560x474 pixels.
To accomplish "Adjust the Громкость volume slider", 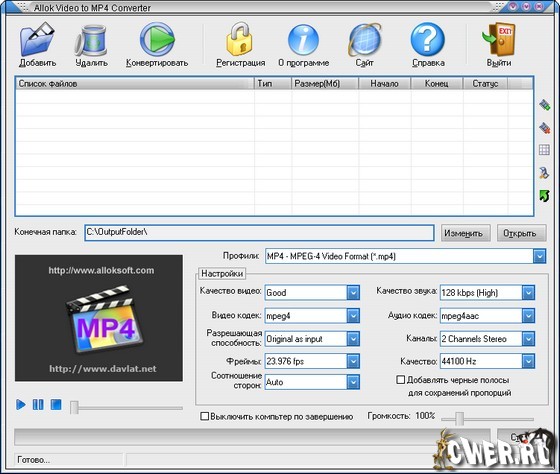I will [x=460, y=419].
